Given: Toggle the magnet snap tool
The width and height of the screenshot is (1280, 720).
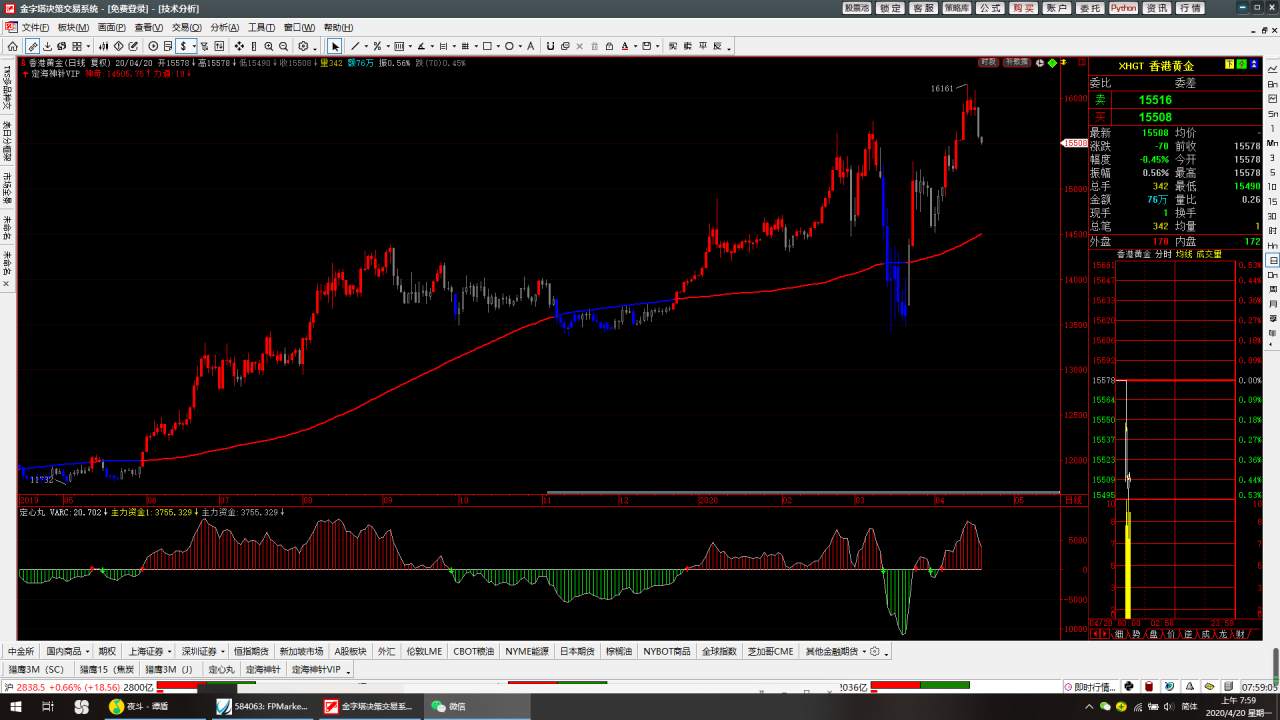Looking at the screenshot, I should pos(551,46).
